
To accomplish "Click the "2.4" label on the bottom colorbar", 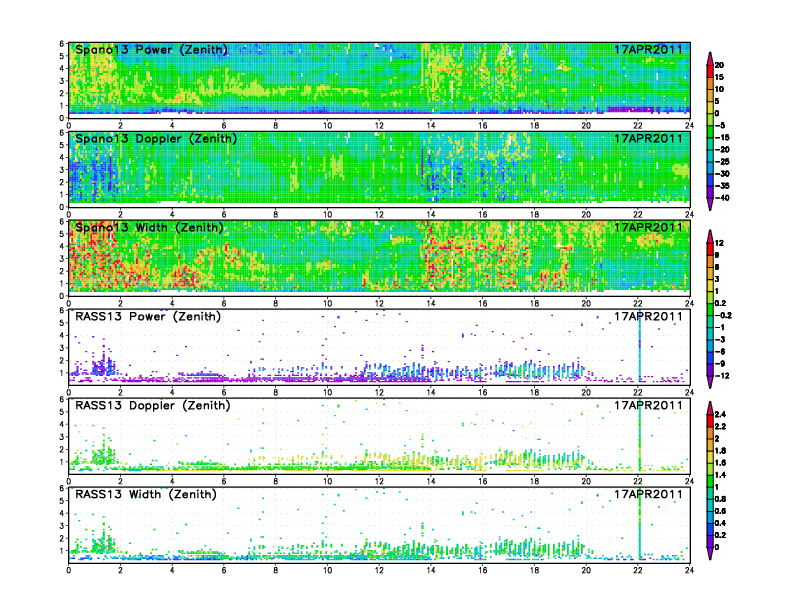I will 721,414.
